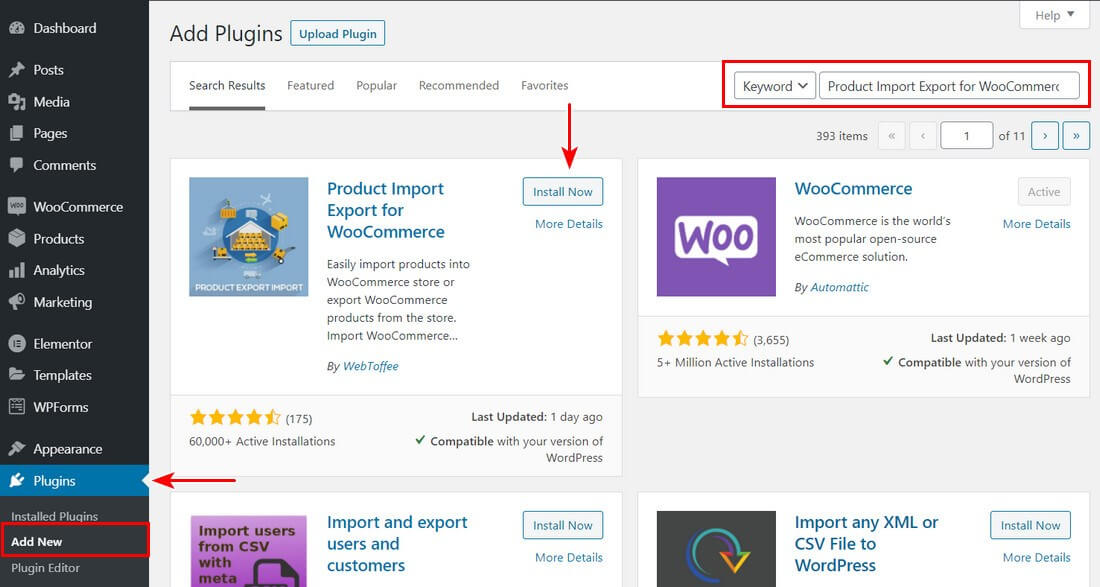Go to the next results page
This screenshot has width=1100, height=587.
pos(1045,136)
